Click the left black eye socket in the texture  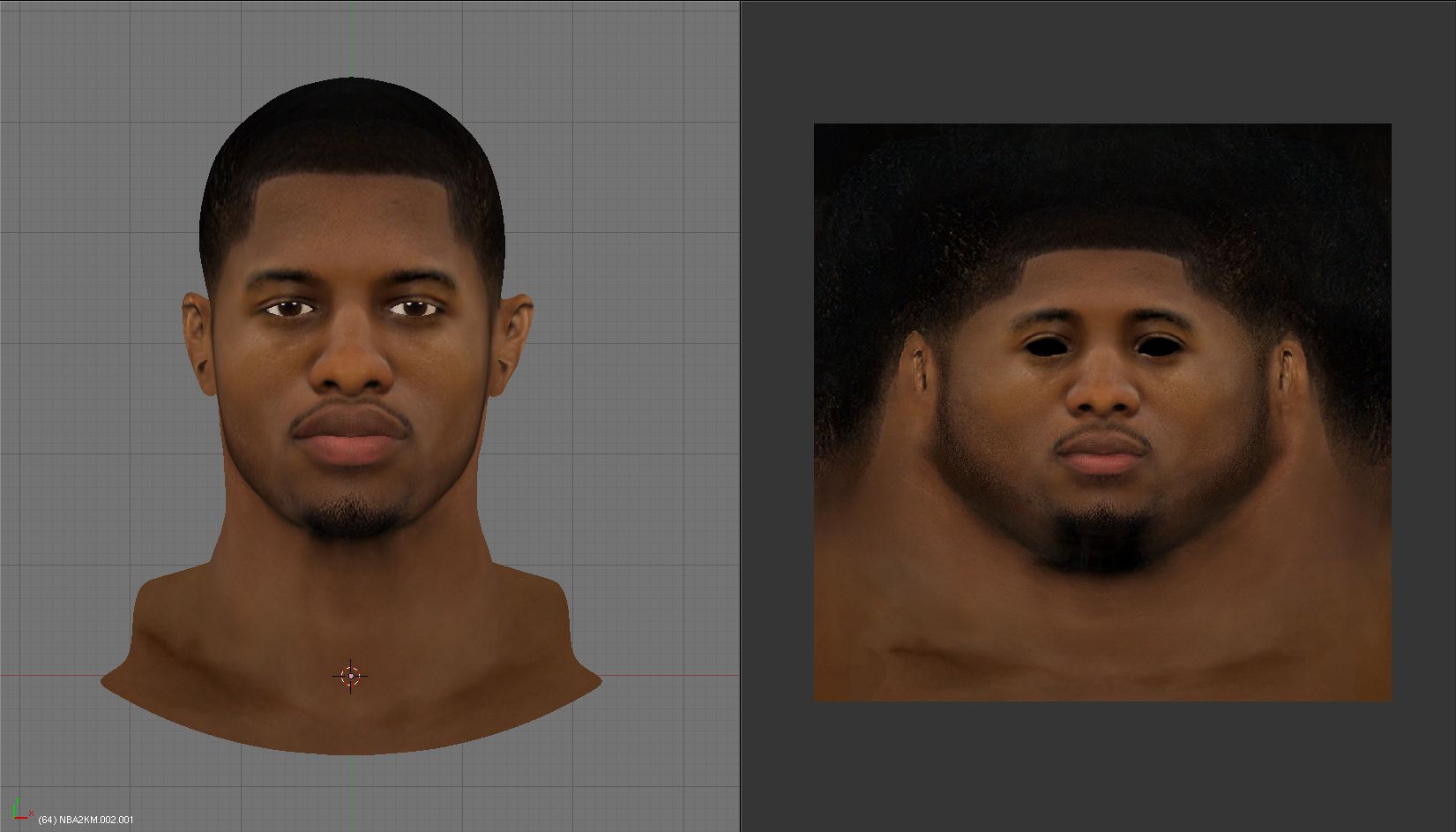pos(1046,346)
